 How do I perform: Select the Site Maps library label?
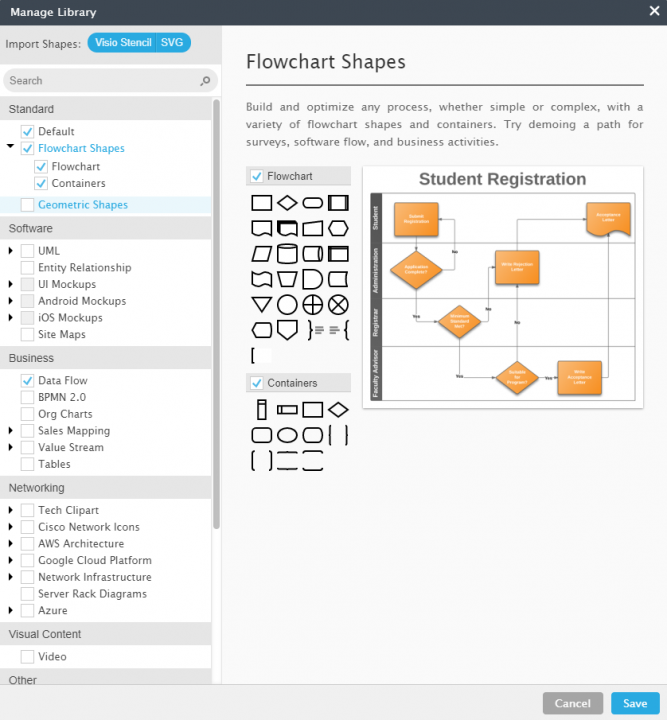pos(62,334)
